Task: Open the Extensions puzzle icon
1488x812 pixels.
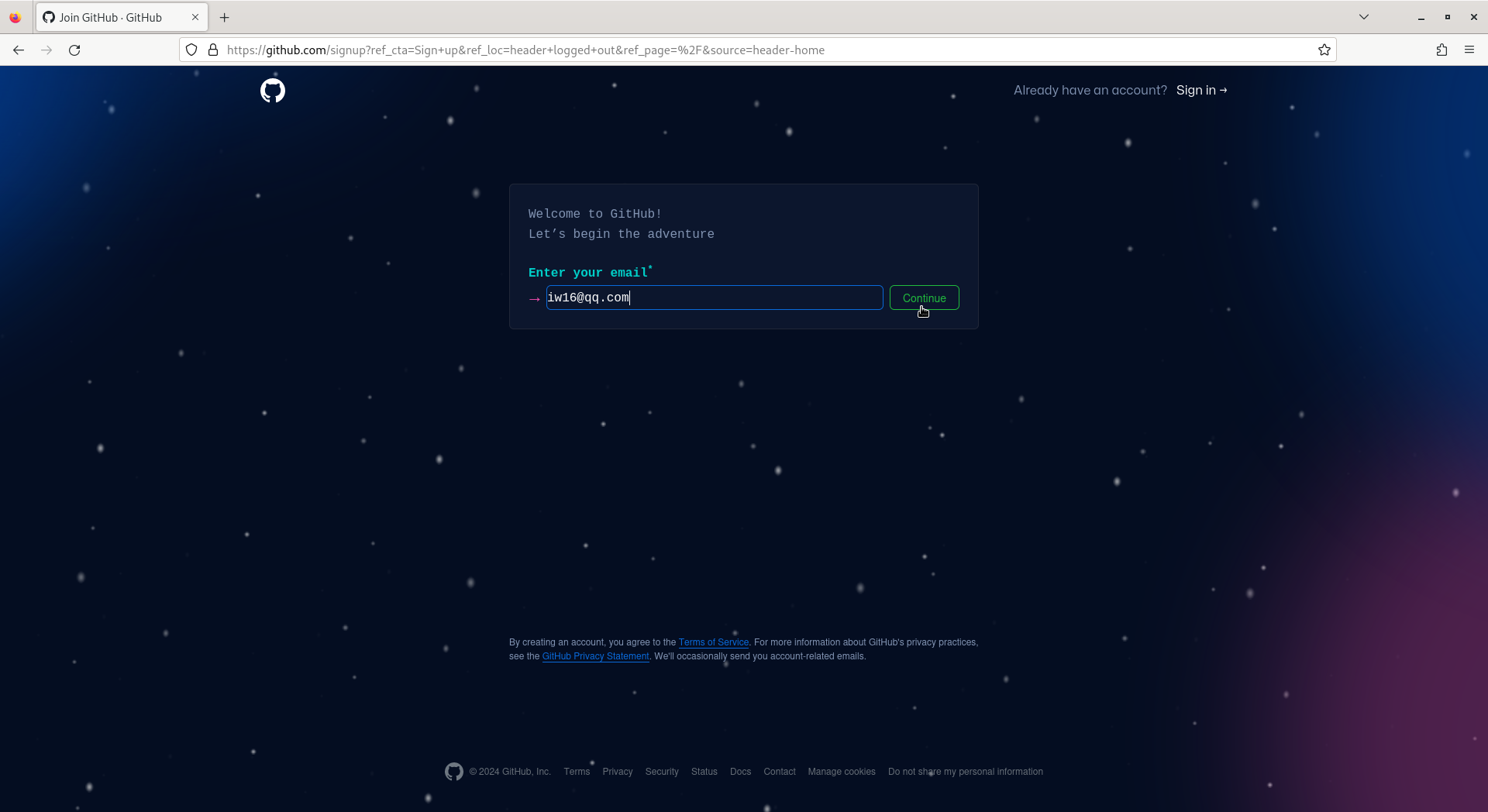Action: (x=1441, y=50)
